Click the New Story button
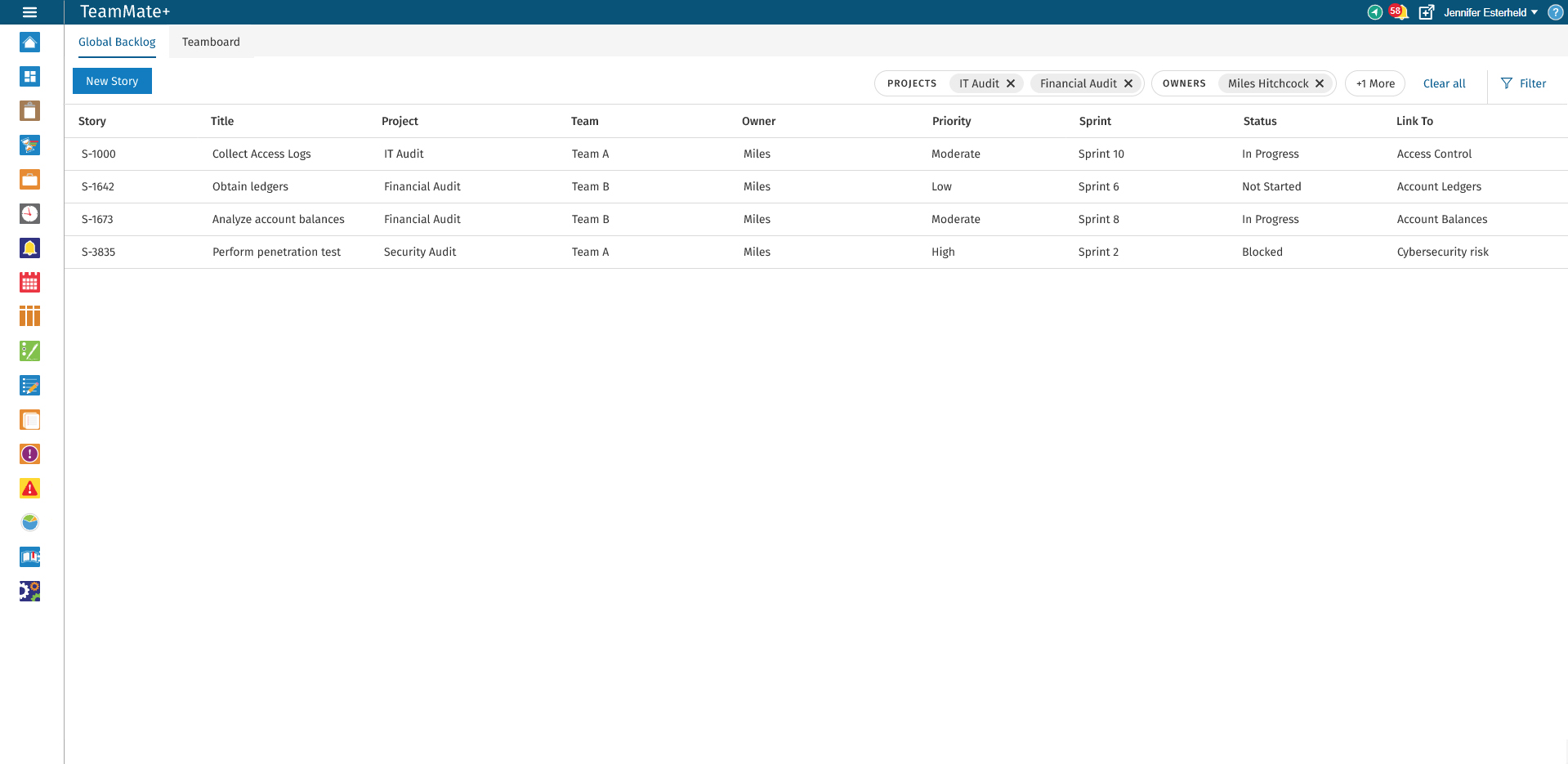The image size is (1568, 764). click(112, 81)
